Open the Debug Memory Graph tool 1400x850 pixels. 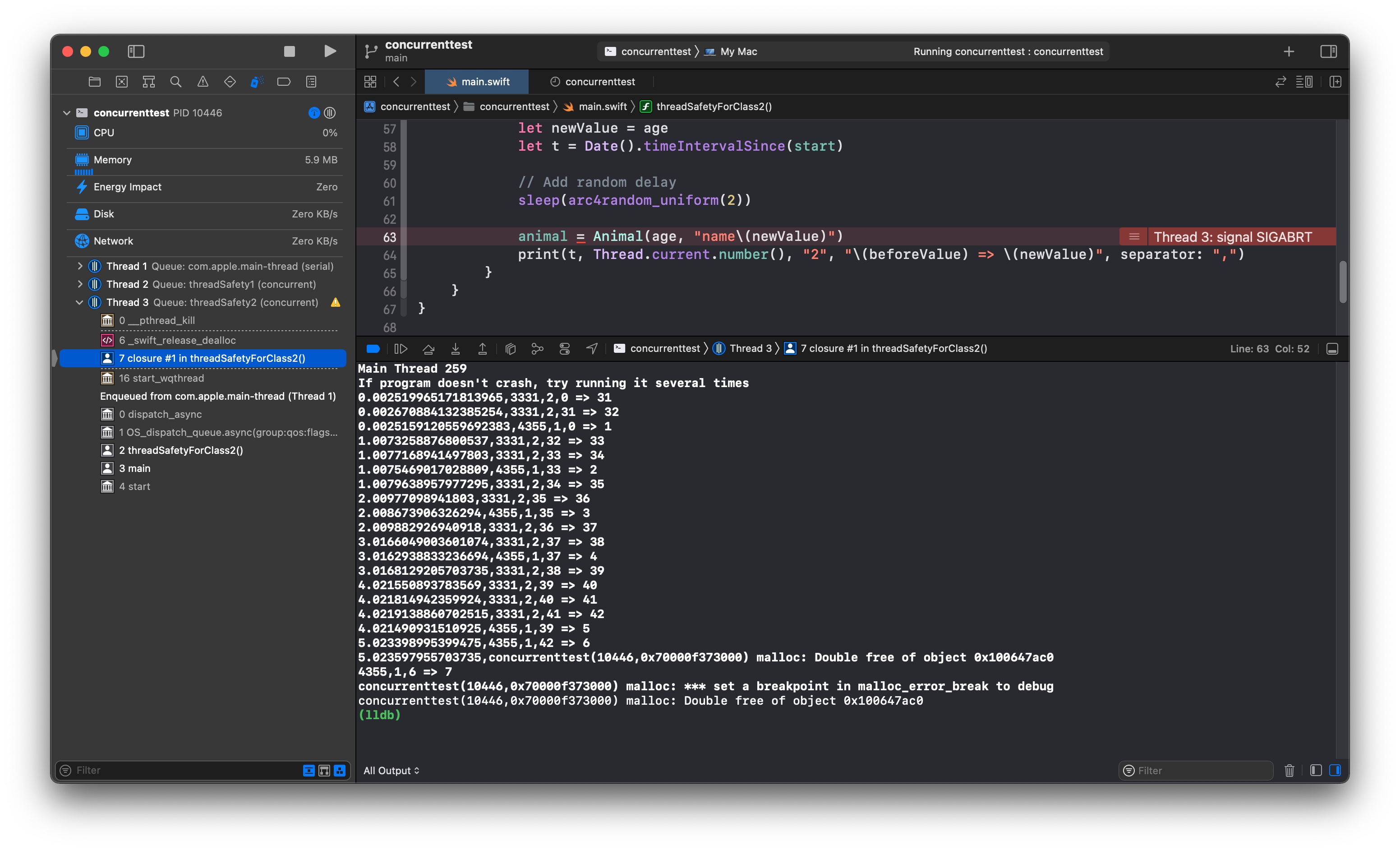537,348
